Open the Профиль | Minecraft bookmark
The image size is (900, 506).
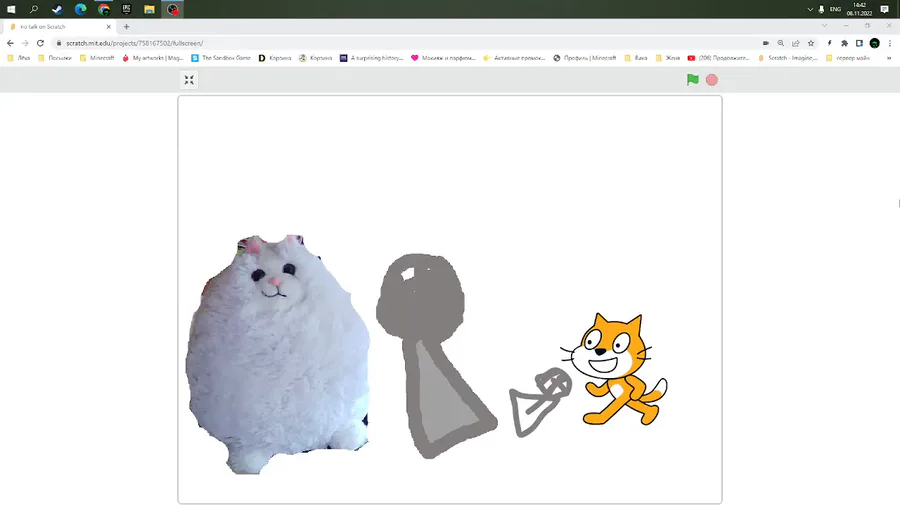pos(584,58)
